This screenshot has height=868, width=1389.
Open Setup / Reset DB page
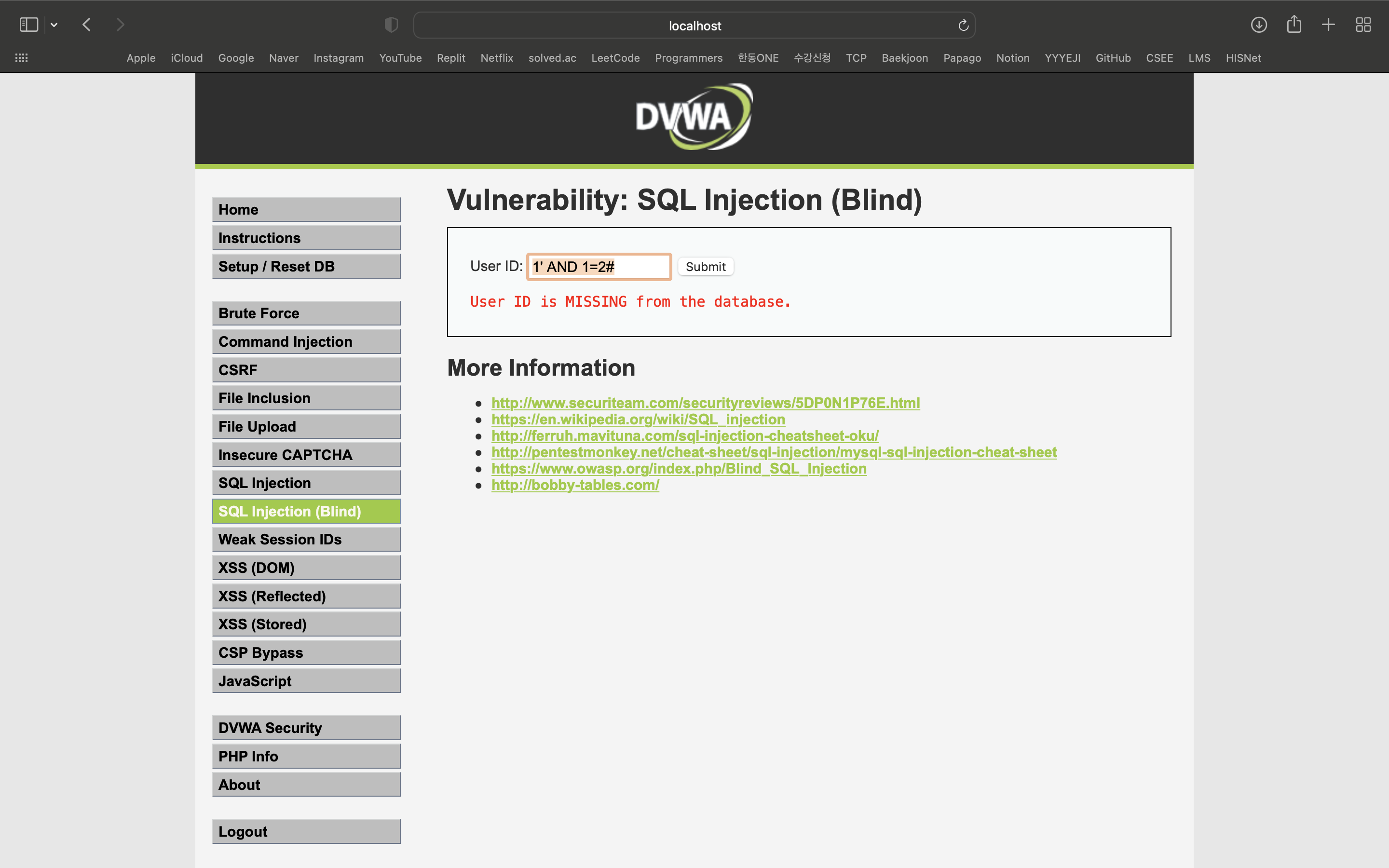pyautogui.click(x=306, y=266)
